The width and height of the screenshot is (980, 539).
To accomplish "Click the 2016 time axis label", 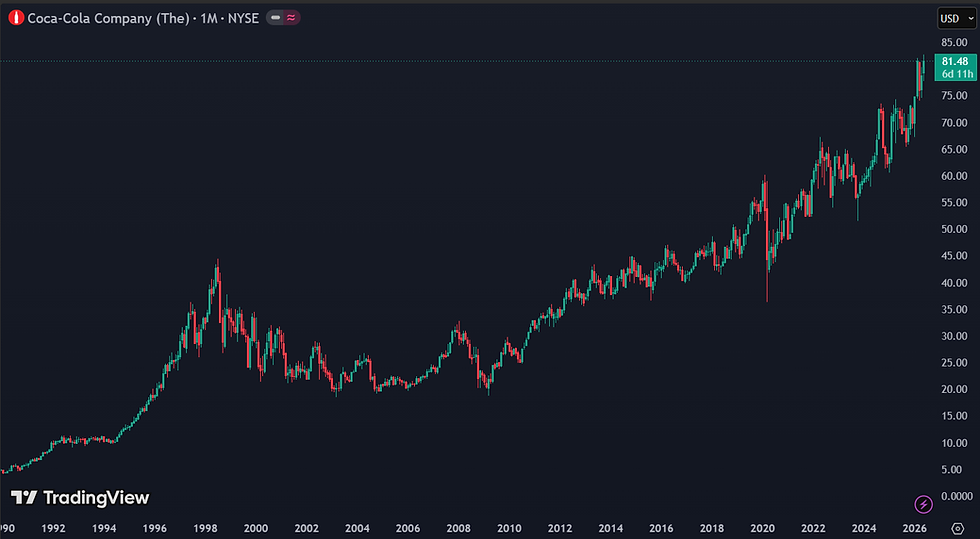I will pyautogui.click(x=661, y=529).
